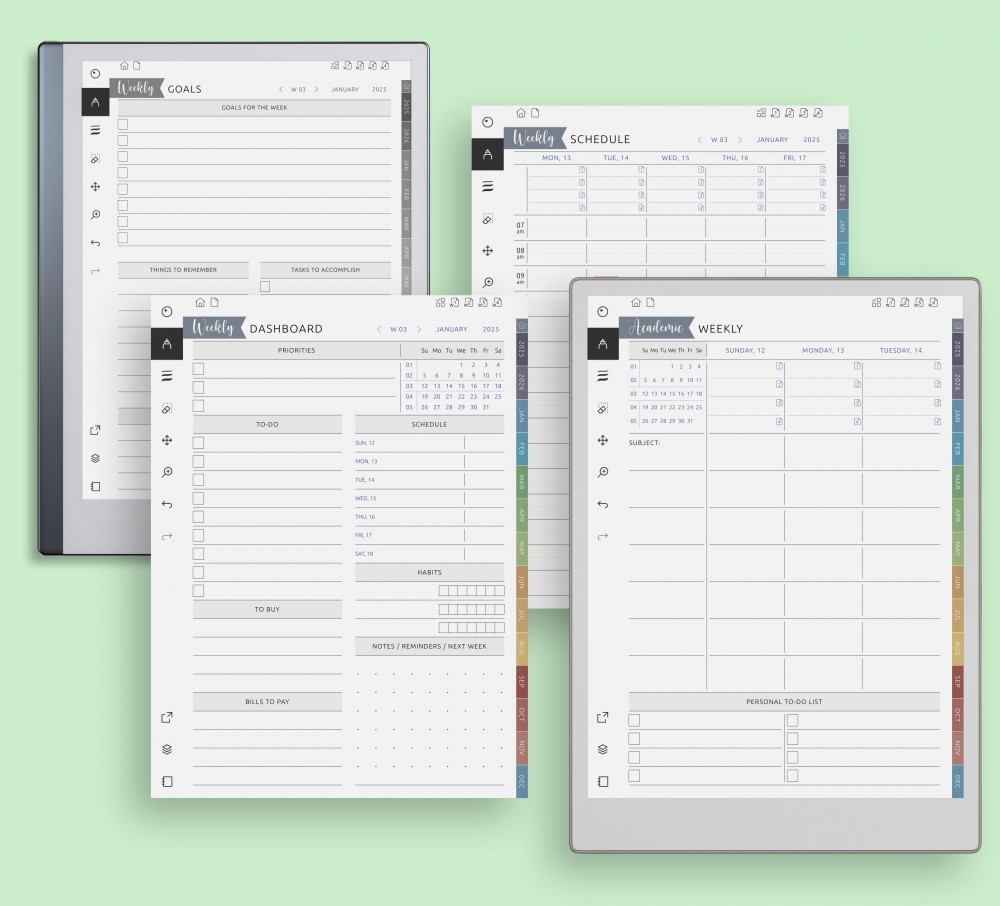This screenshot has width=1000, height=906.
Task: Choose the move tool on Weekly Schedule page
Action: [487, 251]
